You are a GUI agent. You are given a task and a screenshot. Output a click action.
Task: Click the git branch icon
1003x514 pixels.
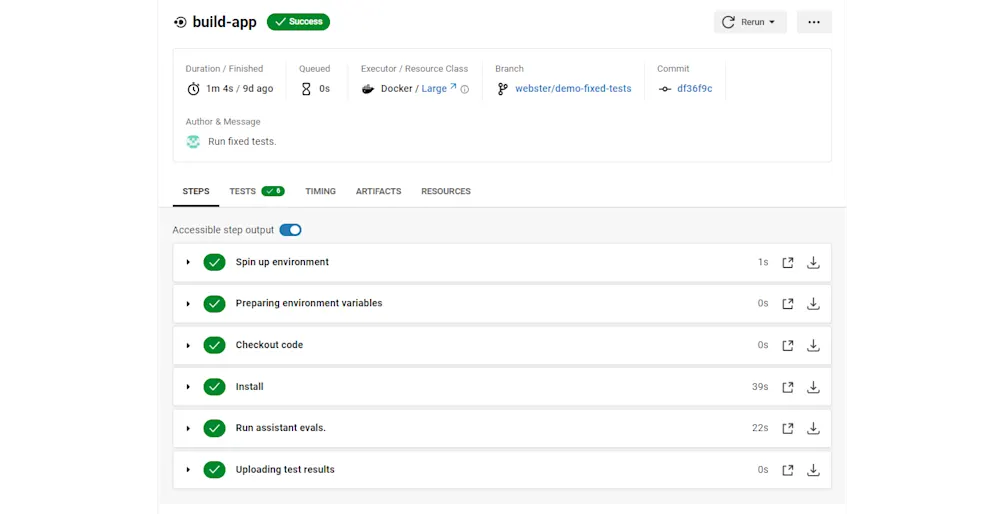[x=502, y=89]
